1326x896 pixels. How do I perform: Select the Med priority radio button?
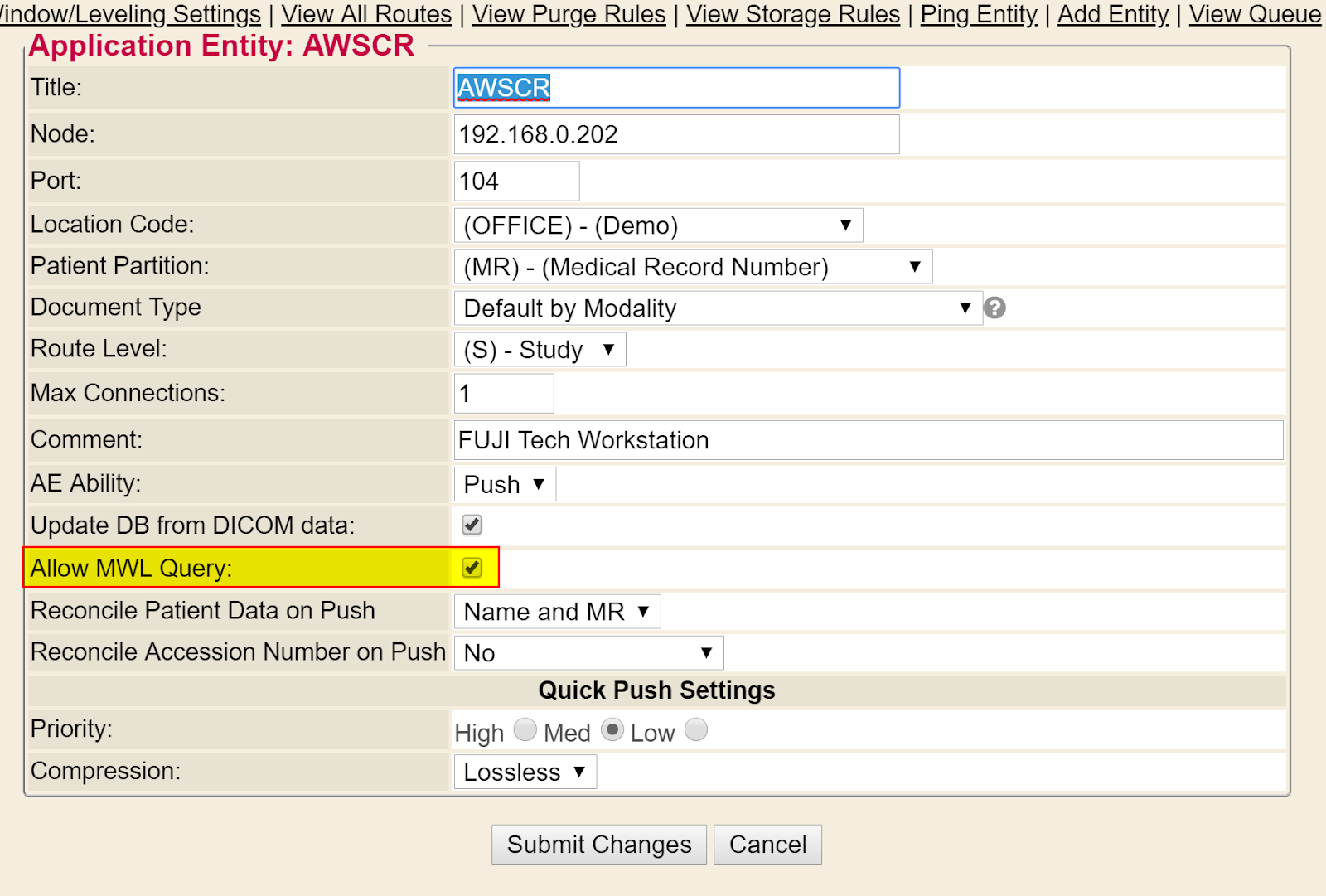tap(612, 729)
